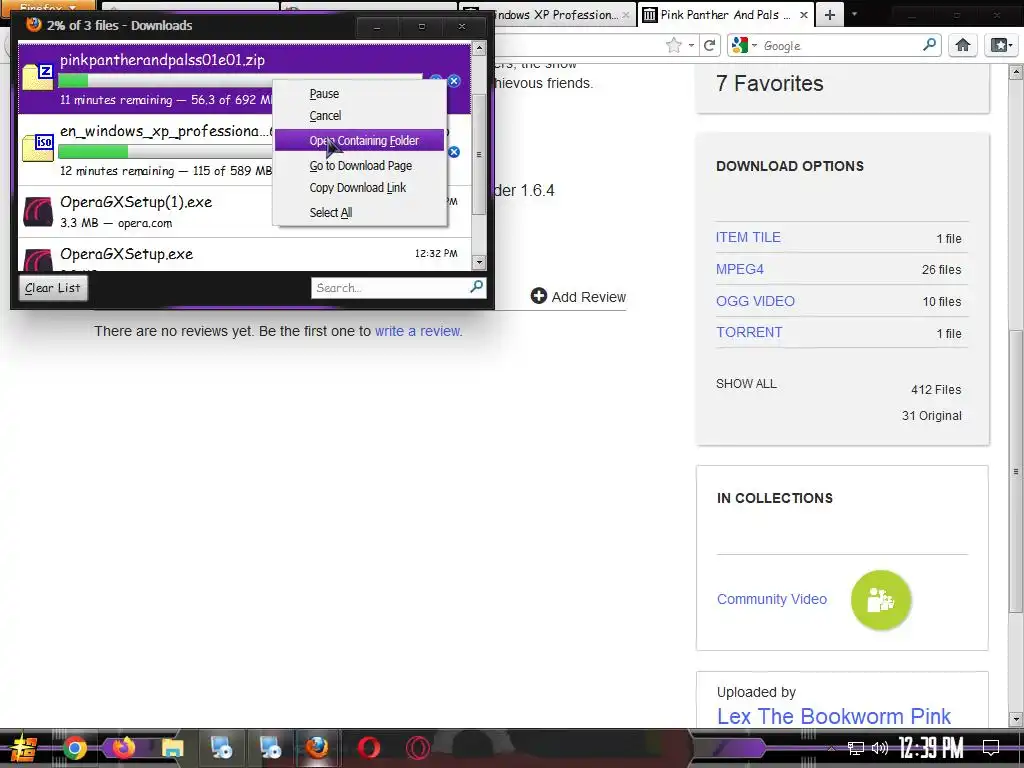Open the Opera GX taskbar icon
1024x768 pixels.
click(418, 748)
